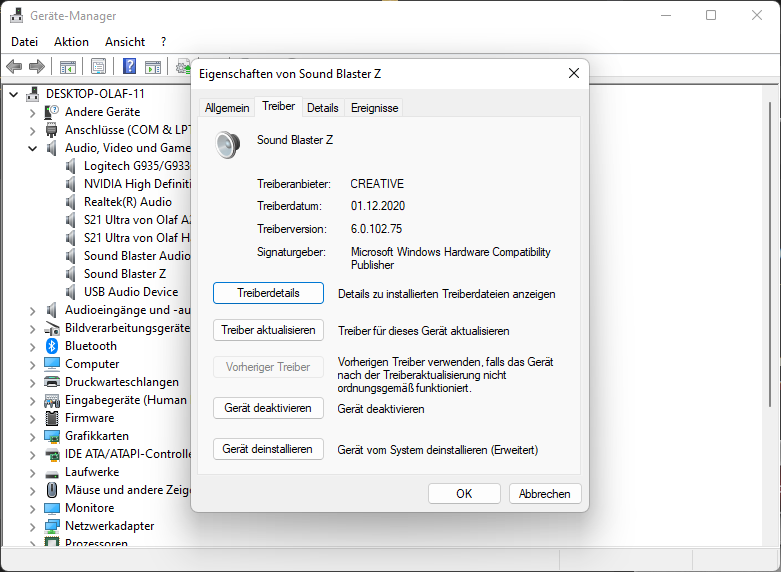Click the CREATIVE driver provider text

point(377,184)
